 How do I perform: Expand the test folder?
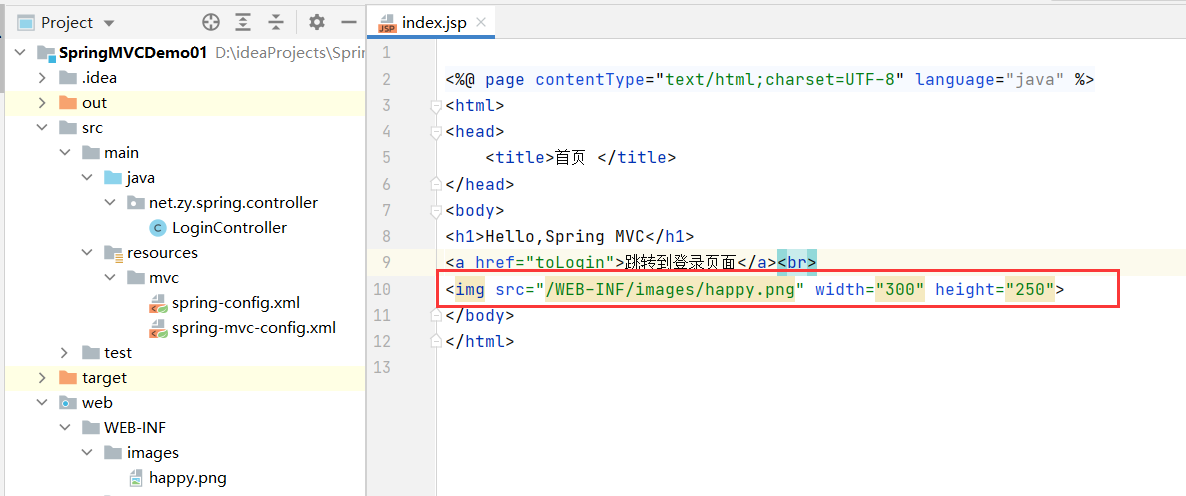tap(65, 352)
